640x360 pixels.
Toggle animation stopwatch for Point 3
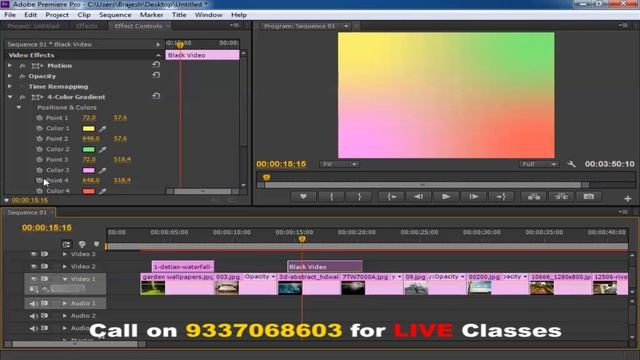39,160
